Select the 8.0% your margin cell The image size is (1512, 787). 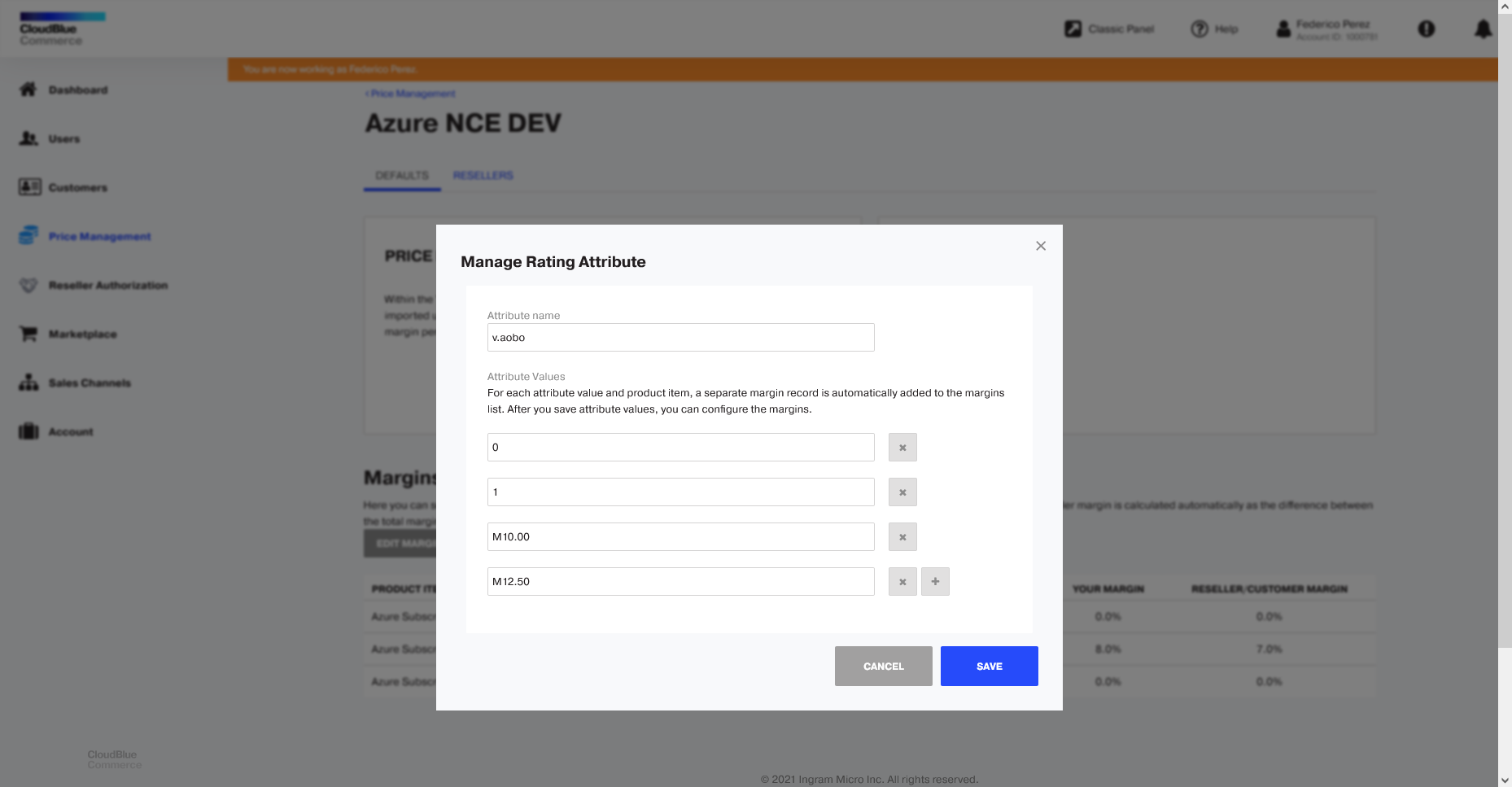click(1108, 649)
